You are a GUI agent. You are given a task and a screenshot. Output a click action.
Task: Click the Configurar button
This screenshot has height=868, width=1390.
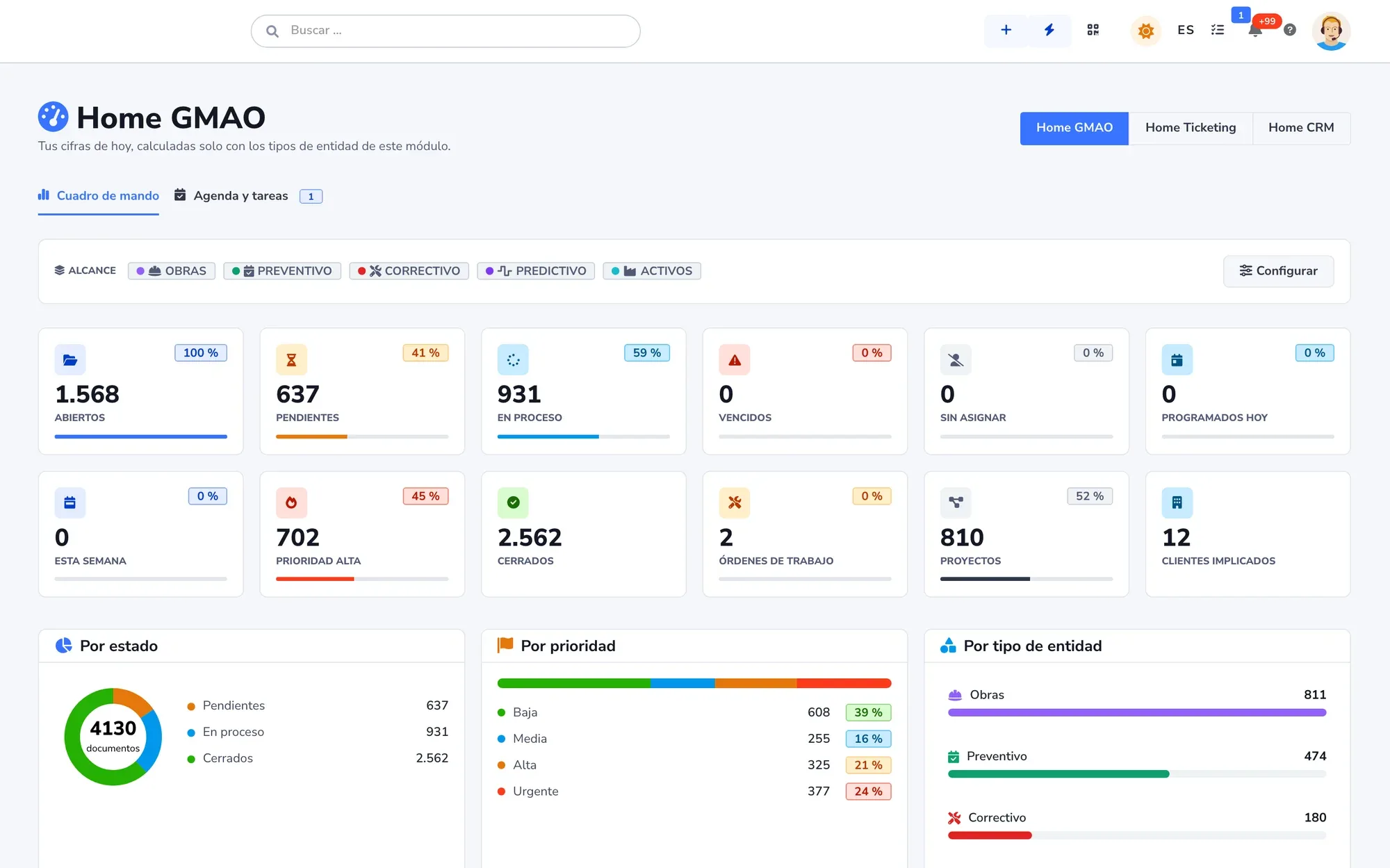point(1278,271)
